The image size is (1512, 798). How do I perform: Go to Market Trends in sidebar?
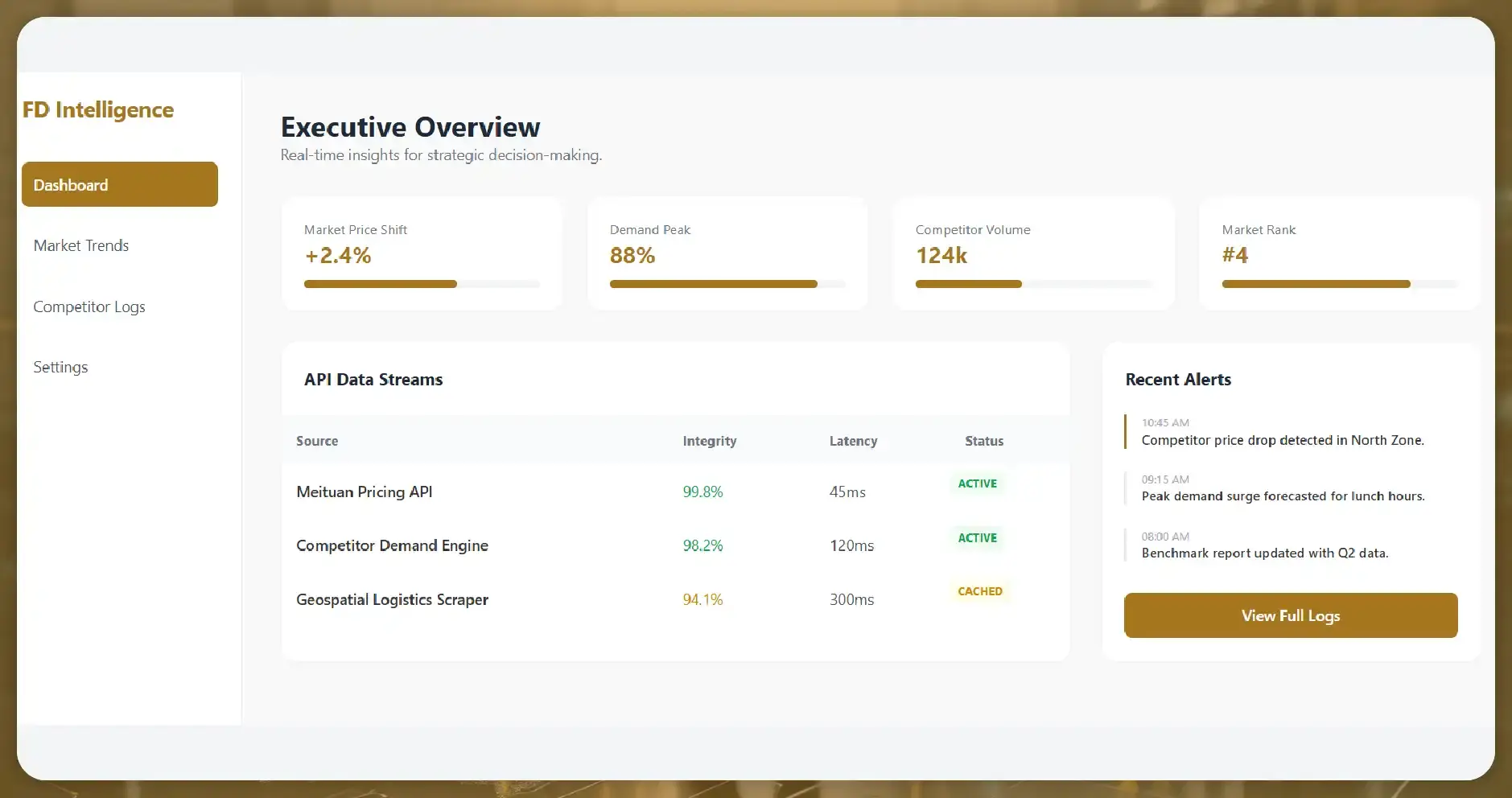(81, 245)
